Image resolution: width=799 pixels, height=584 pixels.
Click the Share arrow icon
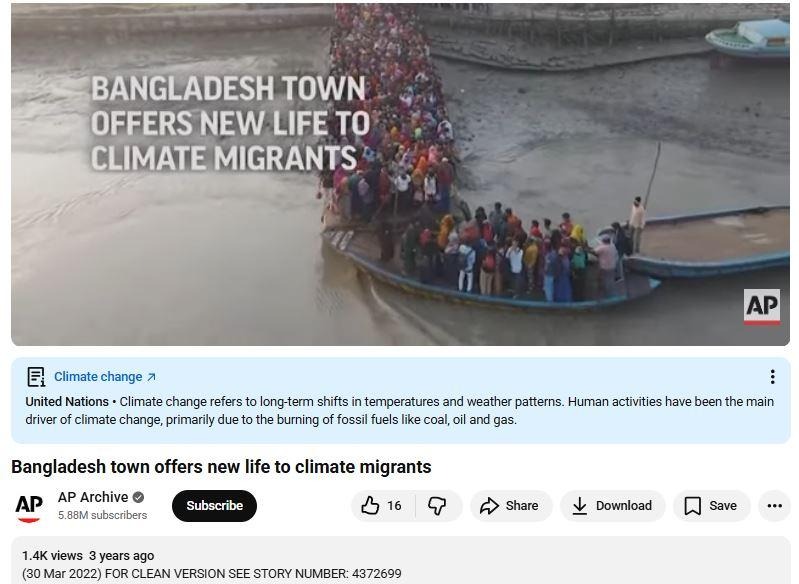489,506
